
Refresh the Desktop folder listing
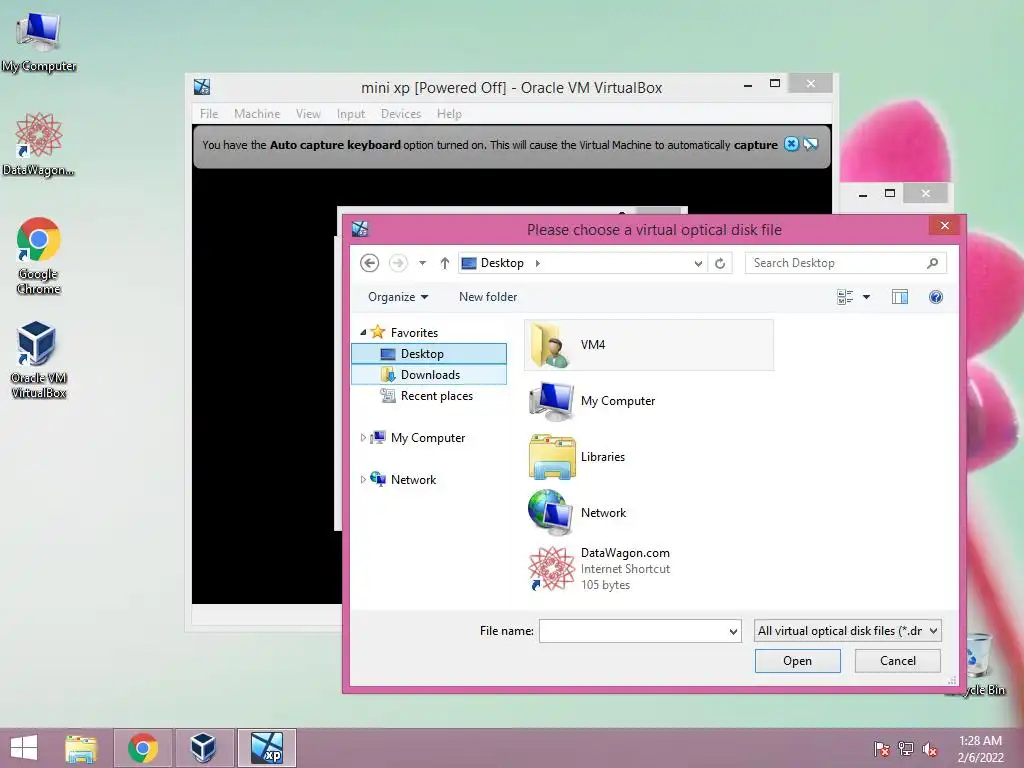[720, 263]
